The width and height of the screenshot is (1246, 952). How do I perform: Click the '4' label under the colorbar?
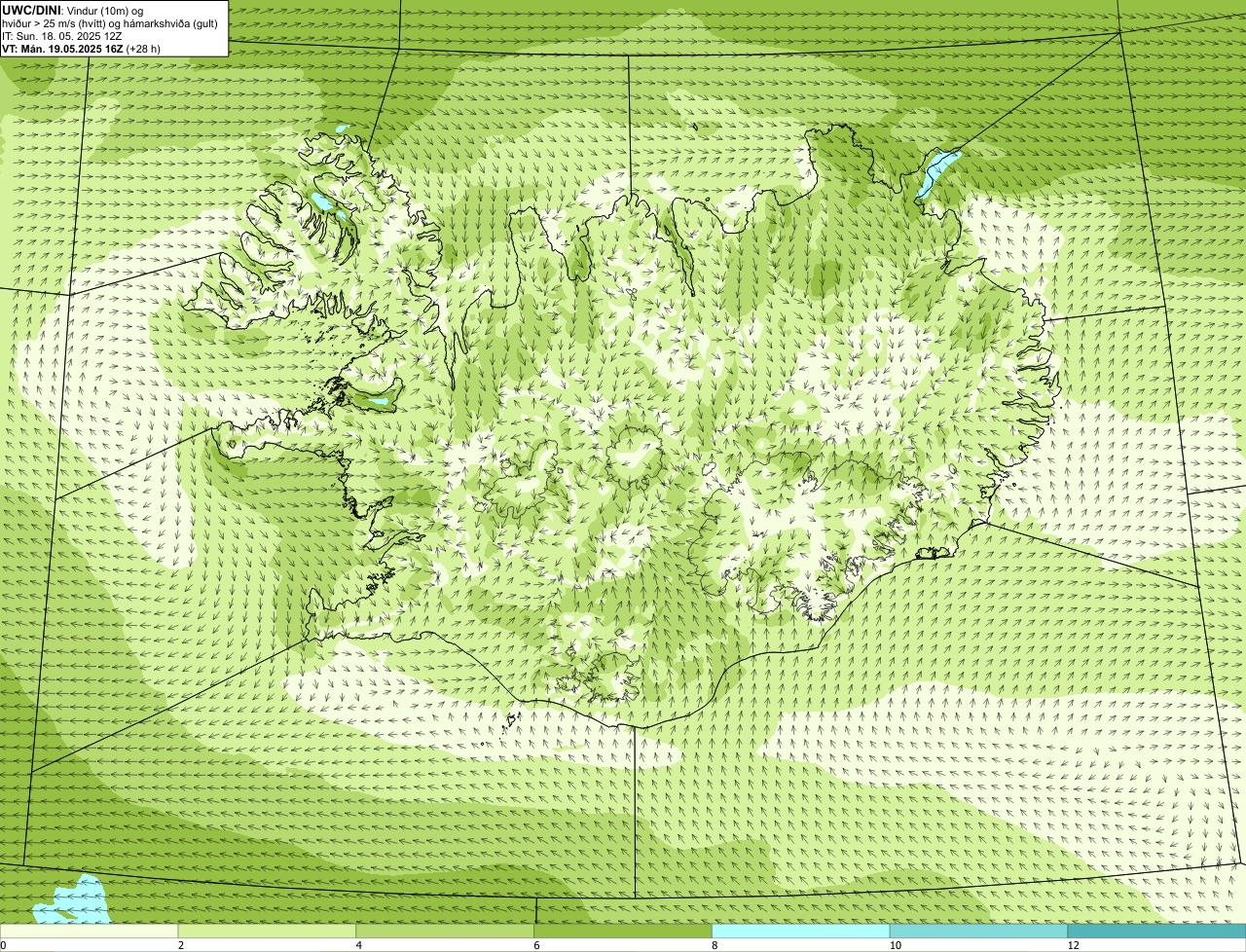click(359, 945)
